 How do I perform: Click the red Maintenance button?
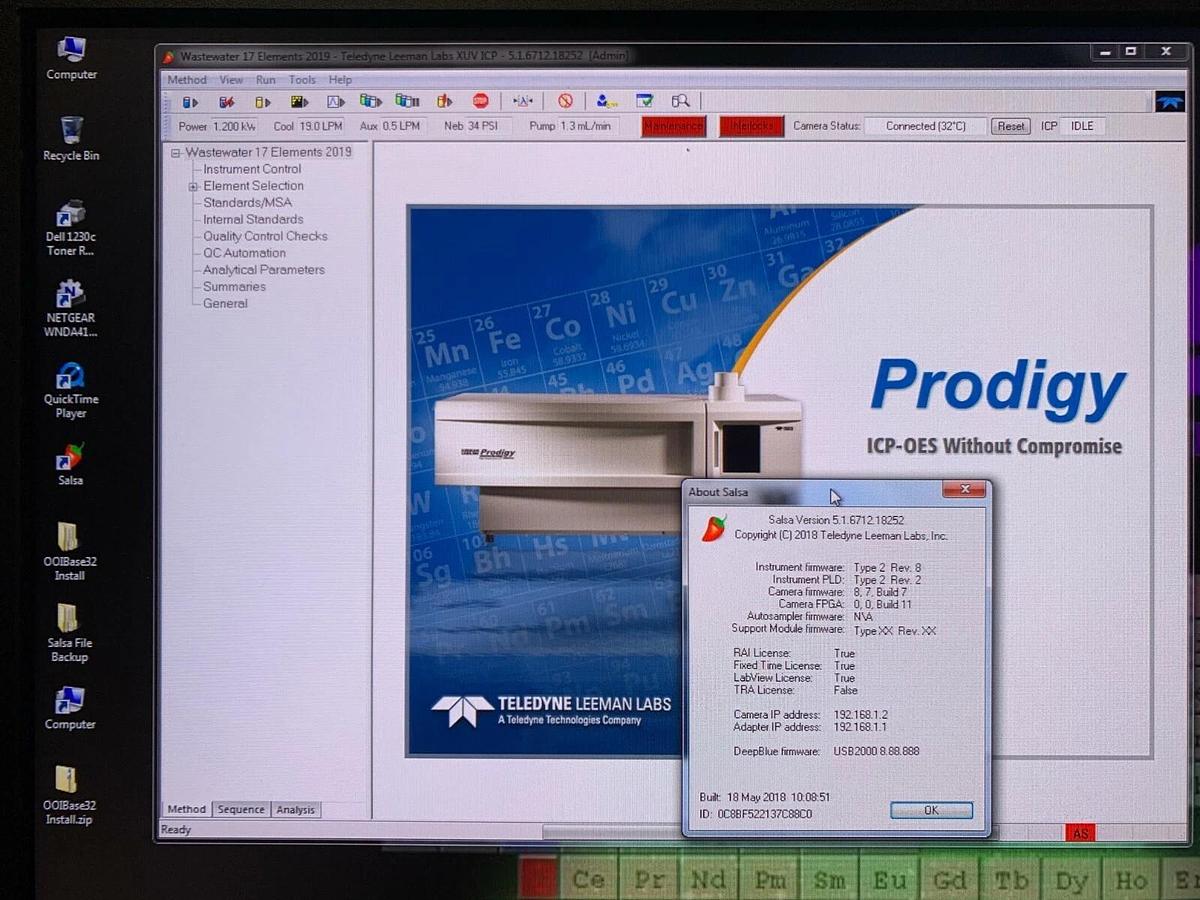tap(674, 127)
